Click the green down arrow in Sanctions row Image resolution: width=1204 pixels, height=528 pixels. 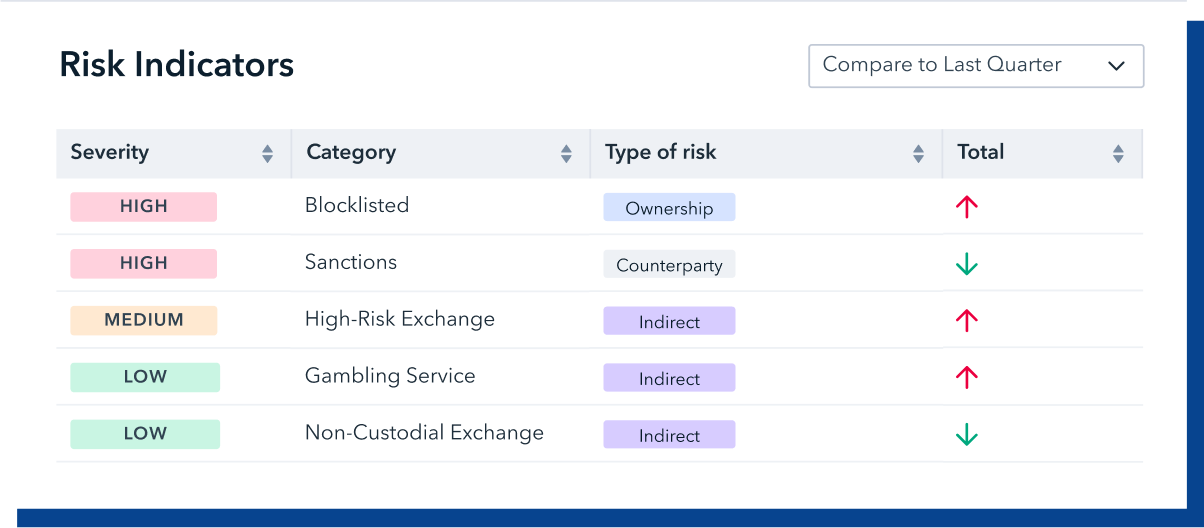click(966, 264)
